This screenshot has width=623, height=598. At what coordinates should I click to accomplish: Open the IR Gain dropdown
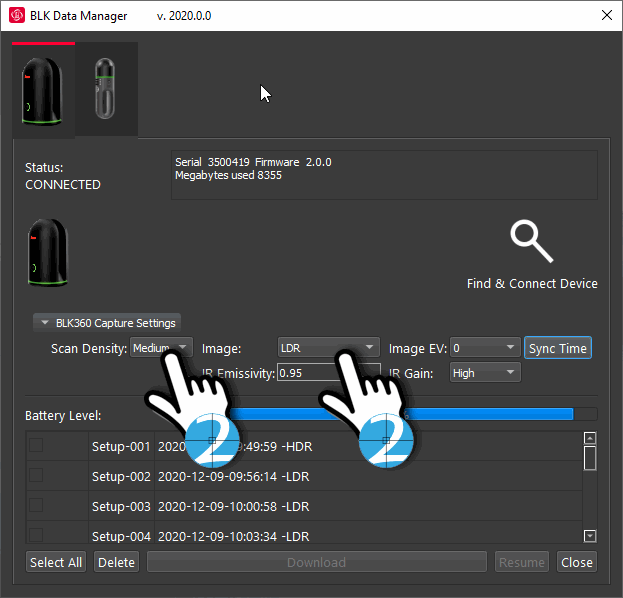coord(485,373)
